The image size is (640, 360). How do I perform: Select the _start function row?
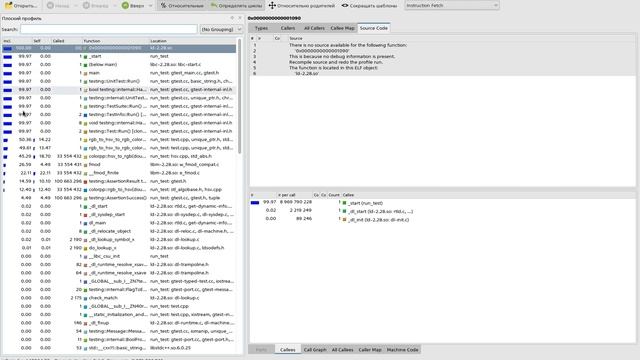[119, 56]
